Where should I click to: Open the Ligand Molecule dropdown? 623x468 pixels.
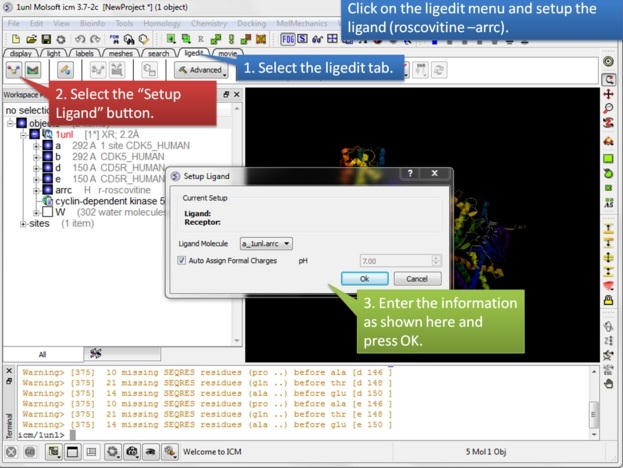tap(265, 243)
